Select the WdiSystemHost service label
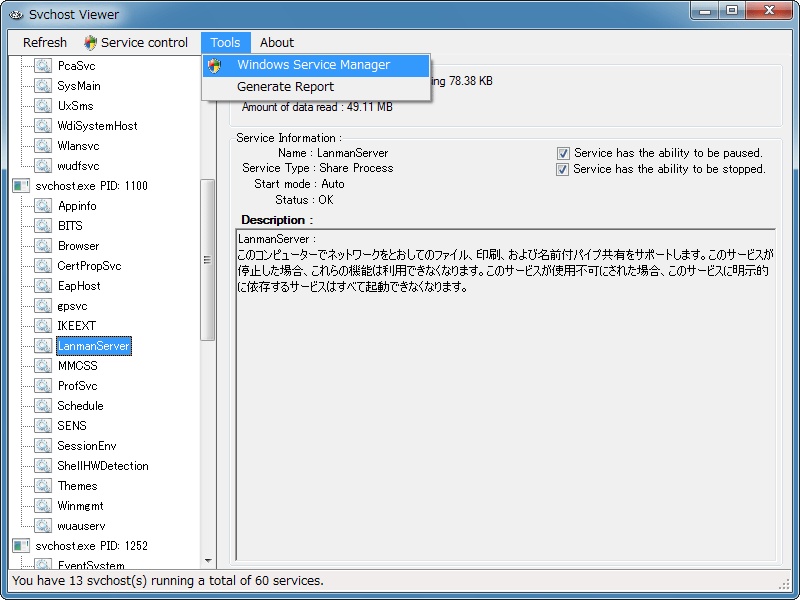The width and height of the screenshot is (800, 600). click(x=97, y=126)
